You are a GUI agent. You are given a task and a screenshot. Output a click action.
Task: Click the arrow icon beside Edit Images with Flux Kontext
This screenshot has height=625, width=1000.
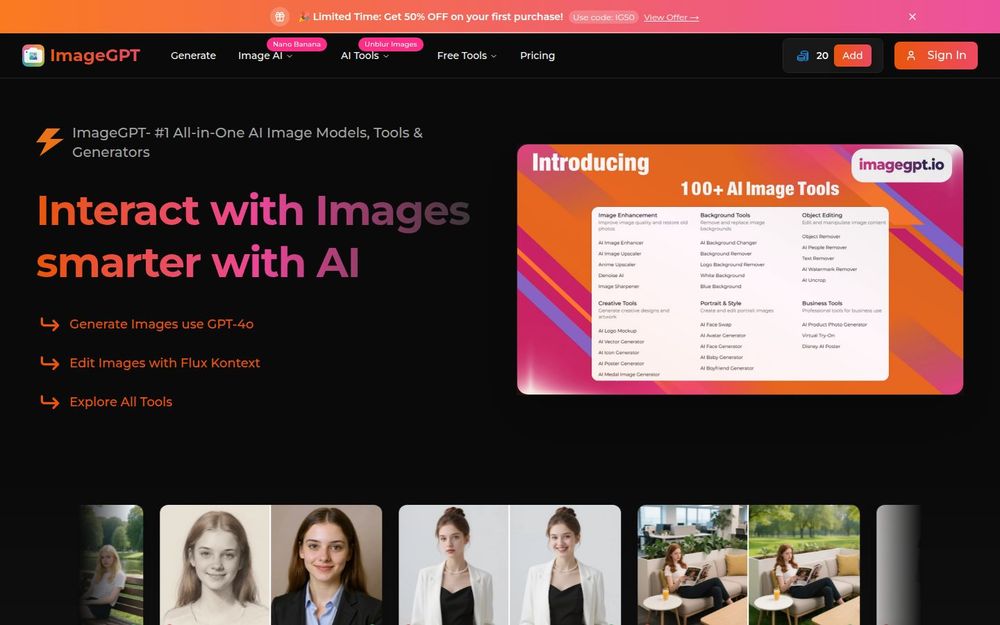click(x=49, y=363)
